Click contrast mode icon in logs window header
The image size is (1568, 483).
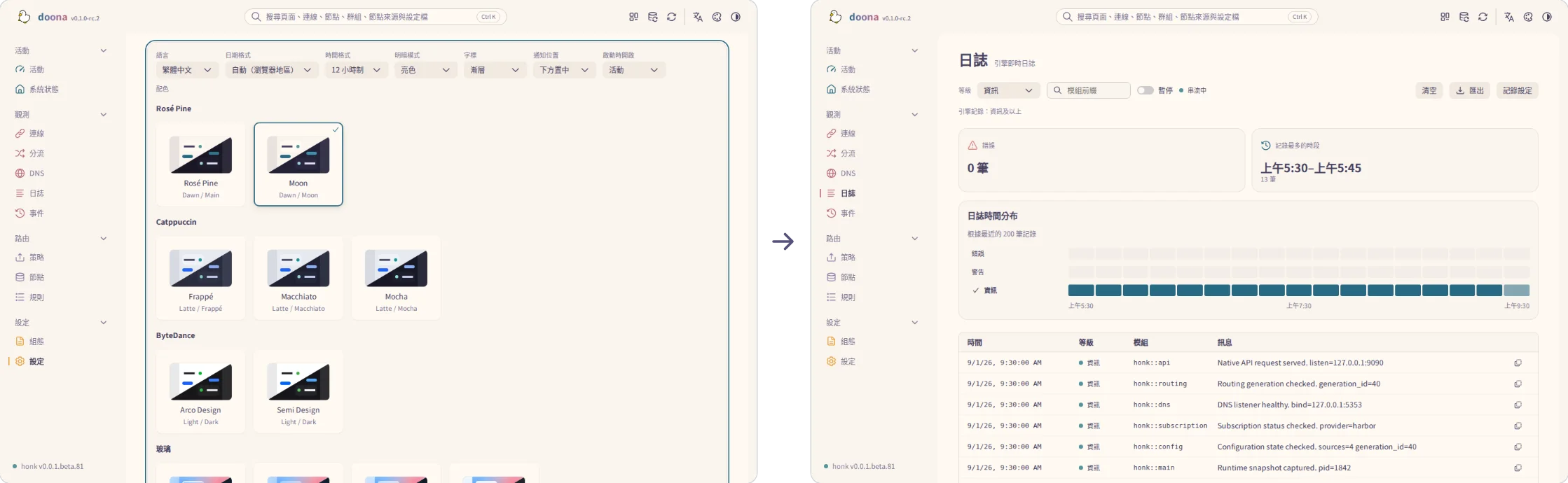click(x=1547, y=17)
